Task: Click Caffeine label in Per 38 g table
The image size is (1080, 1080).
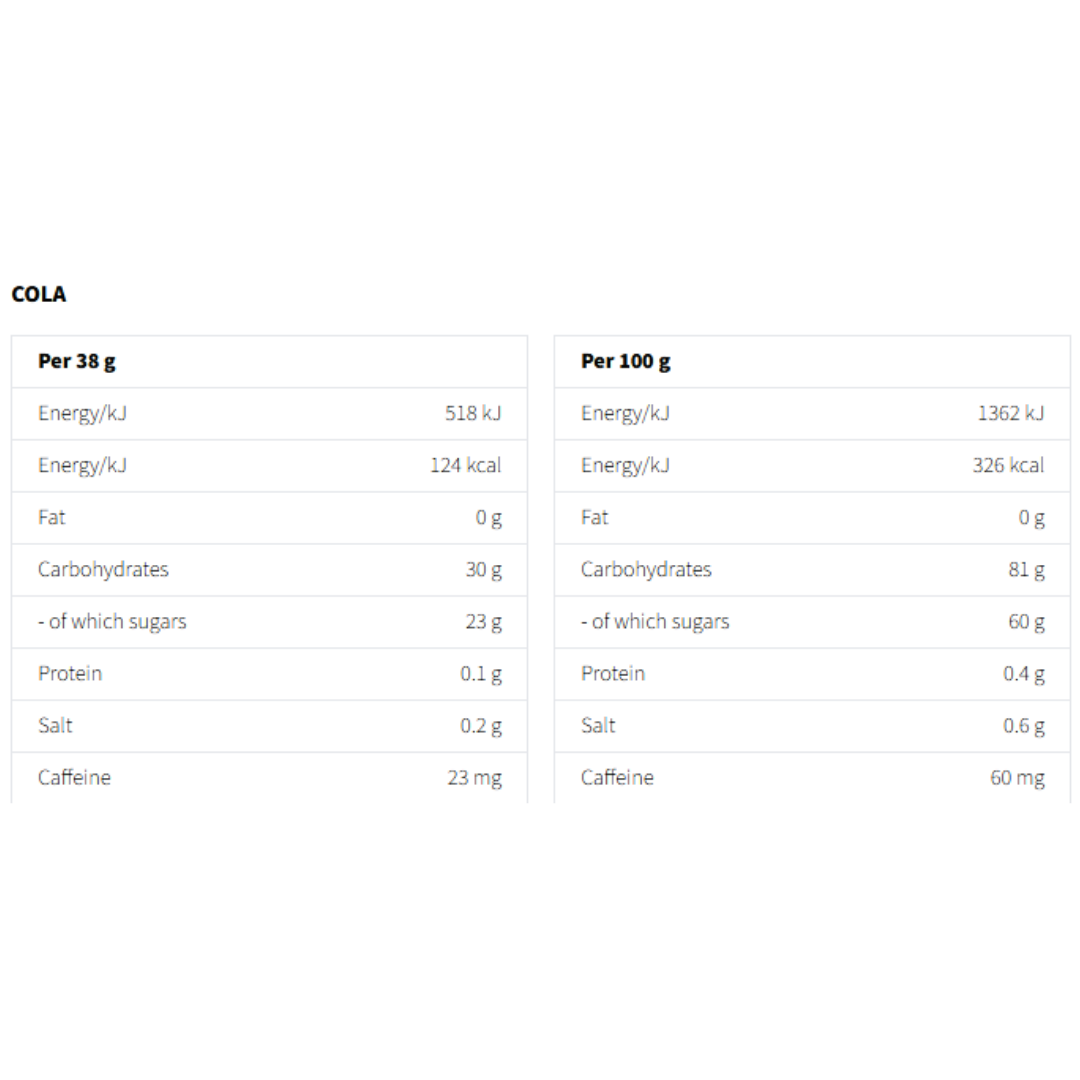Action: 74,777
